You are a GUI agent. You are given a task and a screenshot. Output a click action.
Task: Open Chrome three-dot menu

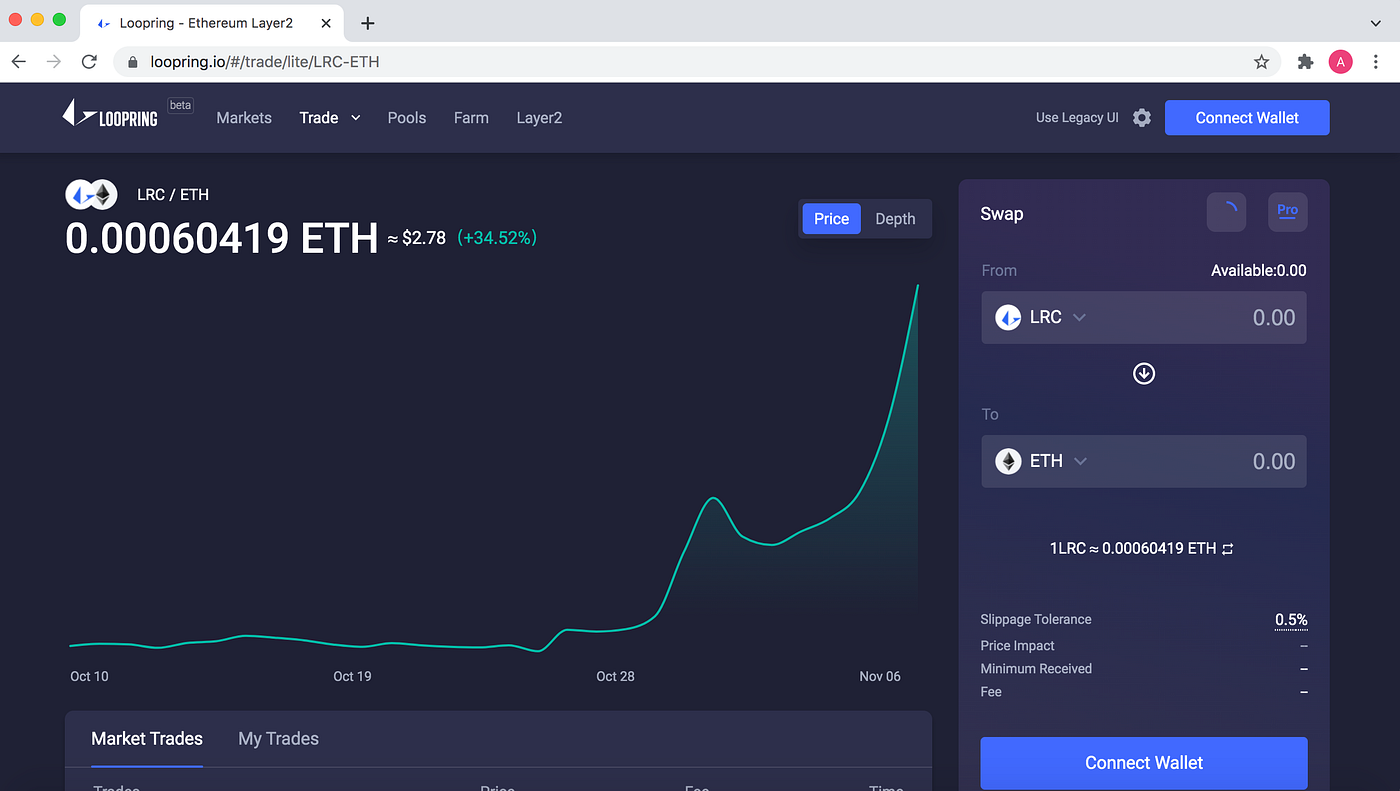[x=1376, y=62]
